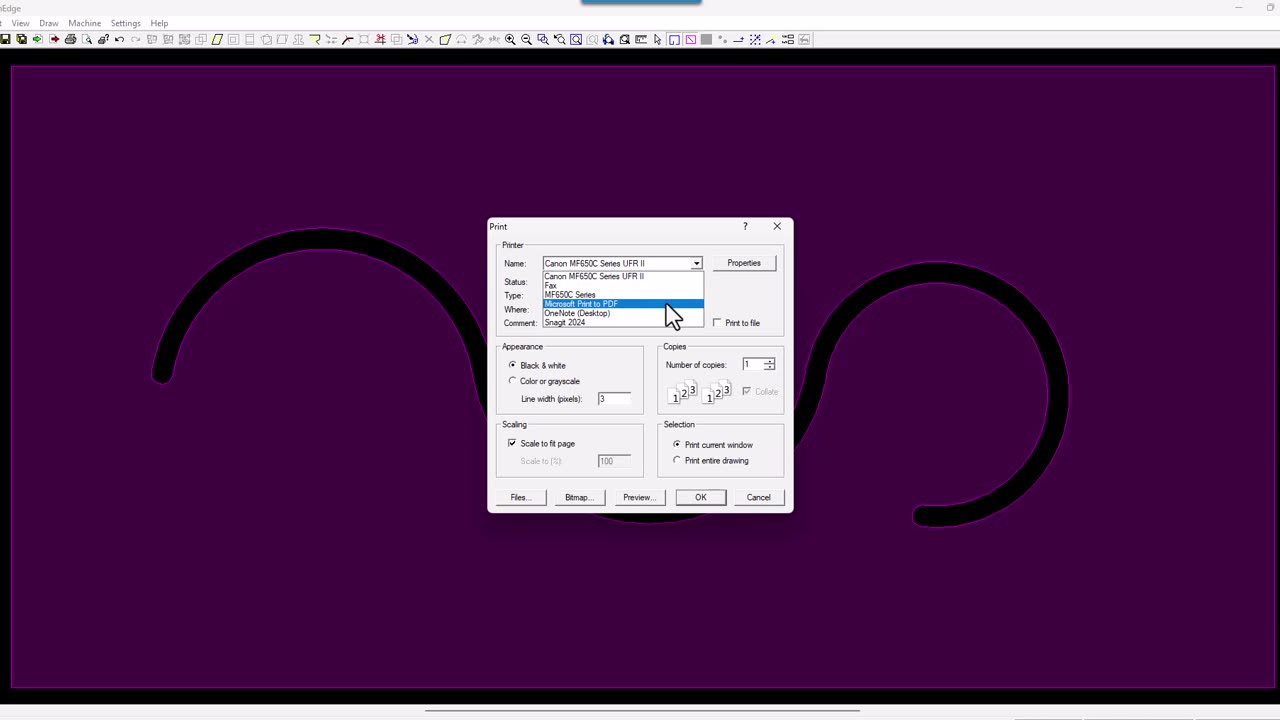This screenshot has height=720, width=1280.
Task: Click OK to confirm printing
Action: [x=701, y=497]
